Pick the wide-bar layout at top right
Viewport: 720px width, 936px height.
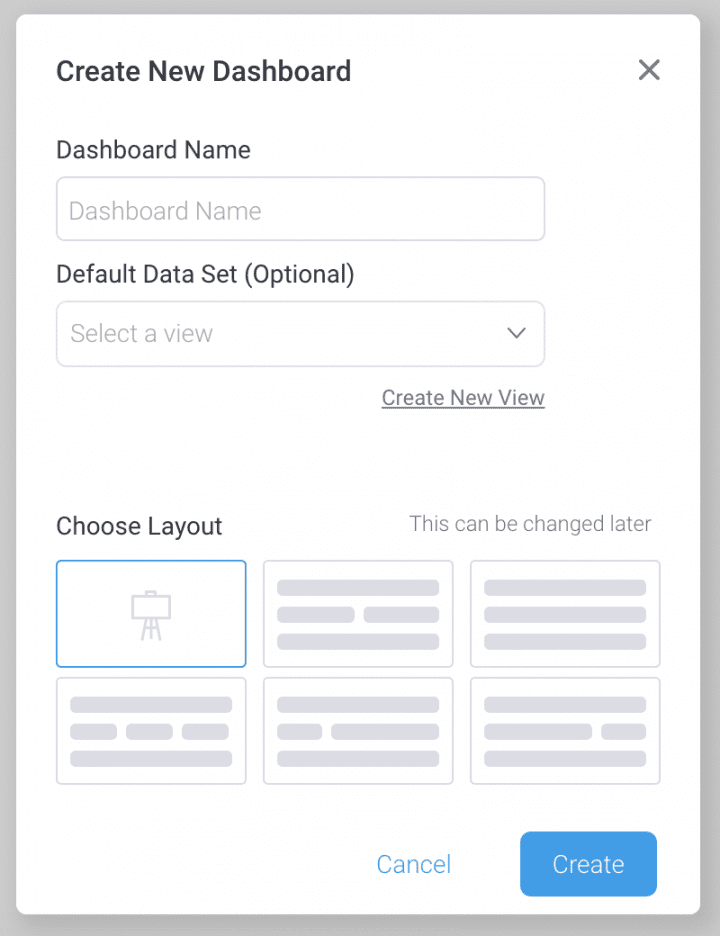565,614
